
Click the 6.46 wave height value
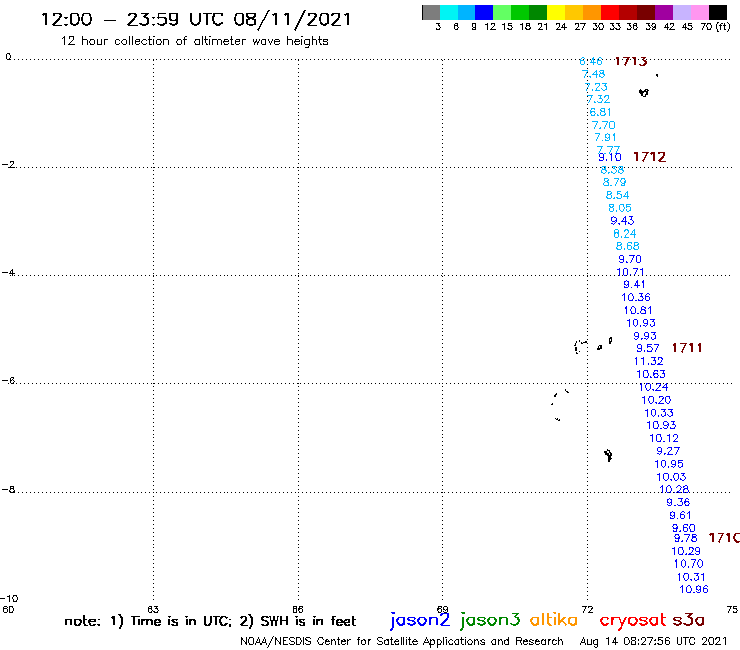click(x=591, y=61)
